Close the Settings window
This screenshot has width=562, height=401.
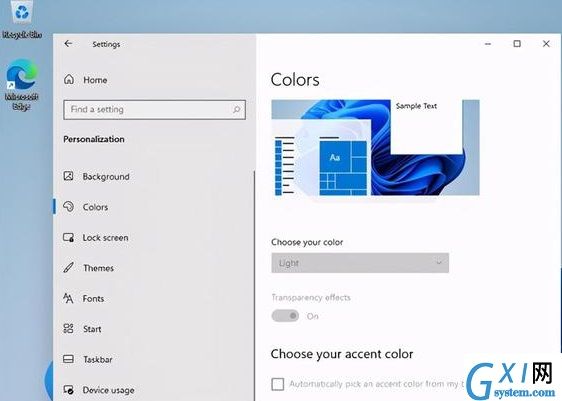click(546, 44)
